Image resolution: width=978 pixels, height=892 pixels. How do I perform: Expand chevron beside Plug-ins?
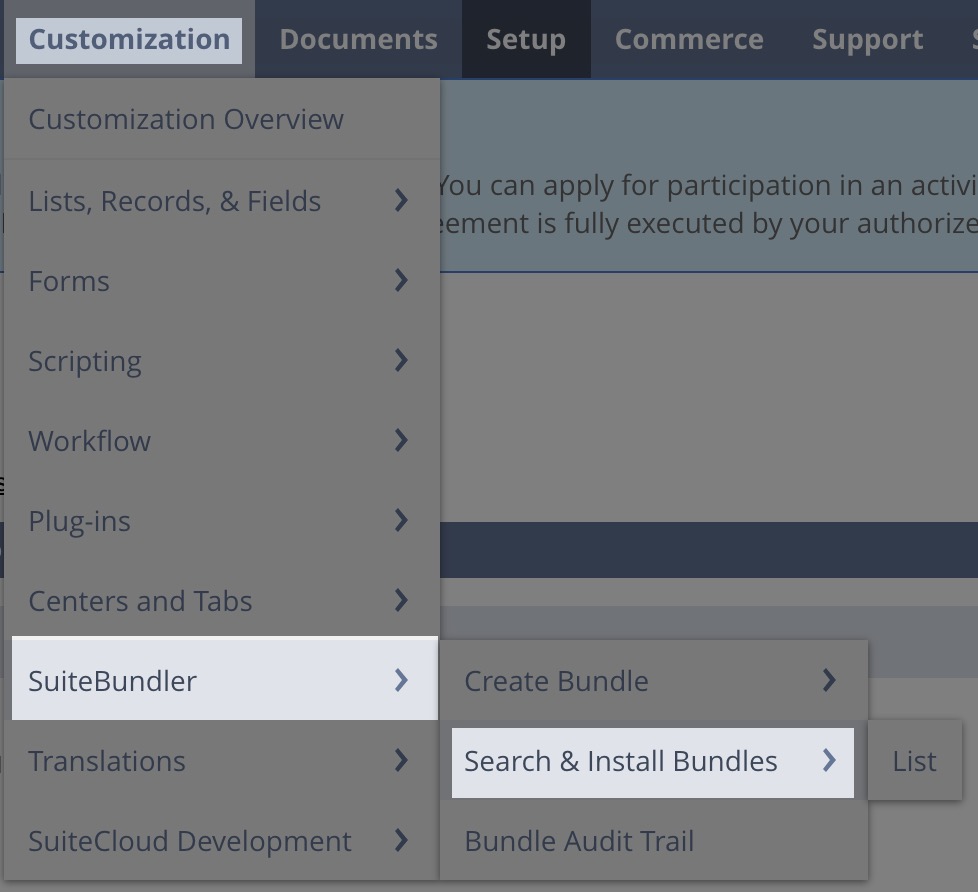(x=401, y=520)
